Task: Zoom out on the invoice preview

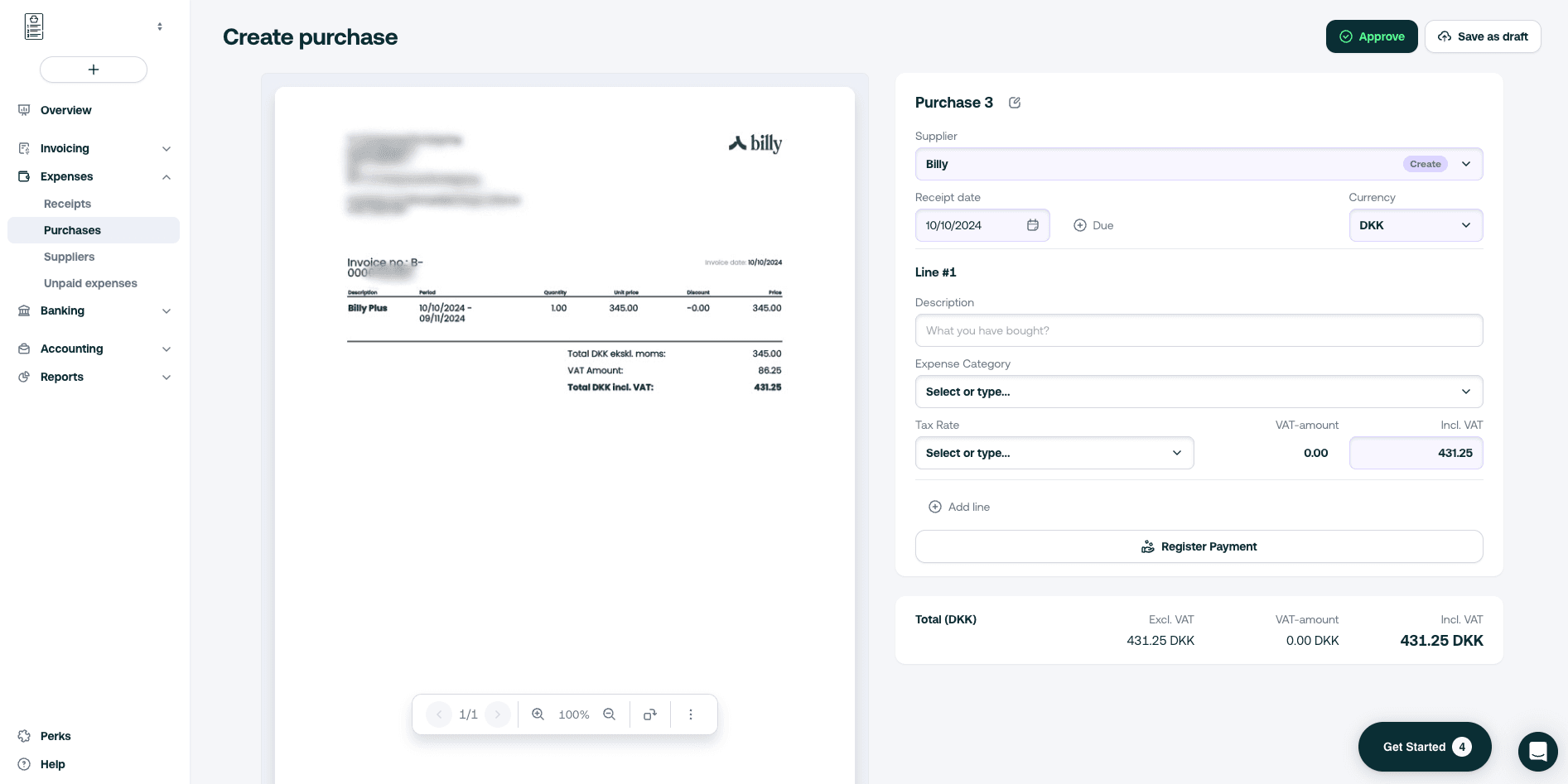Action: pos(609,714)
